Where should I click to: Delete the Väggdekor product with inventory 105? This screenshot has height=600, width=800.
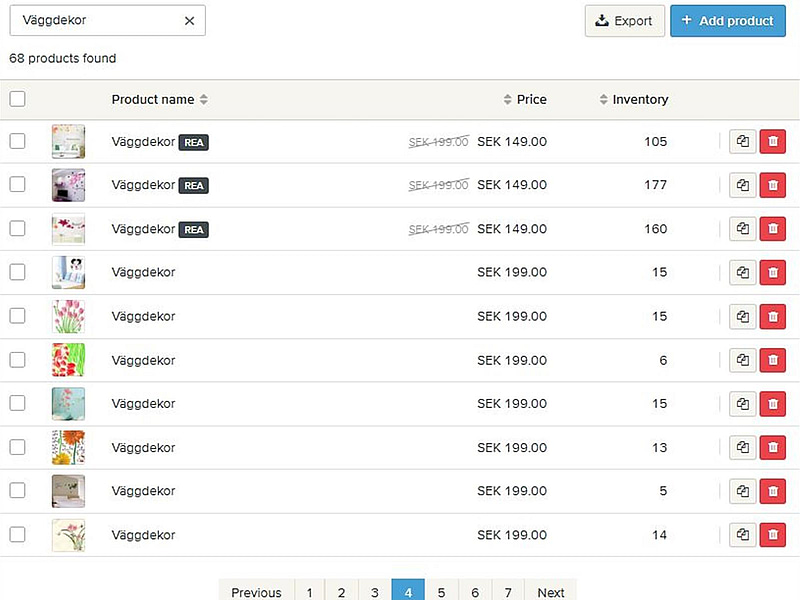click(772, 142)
